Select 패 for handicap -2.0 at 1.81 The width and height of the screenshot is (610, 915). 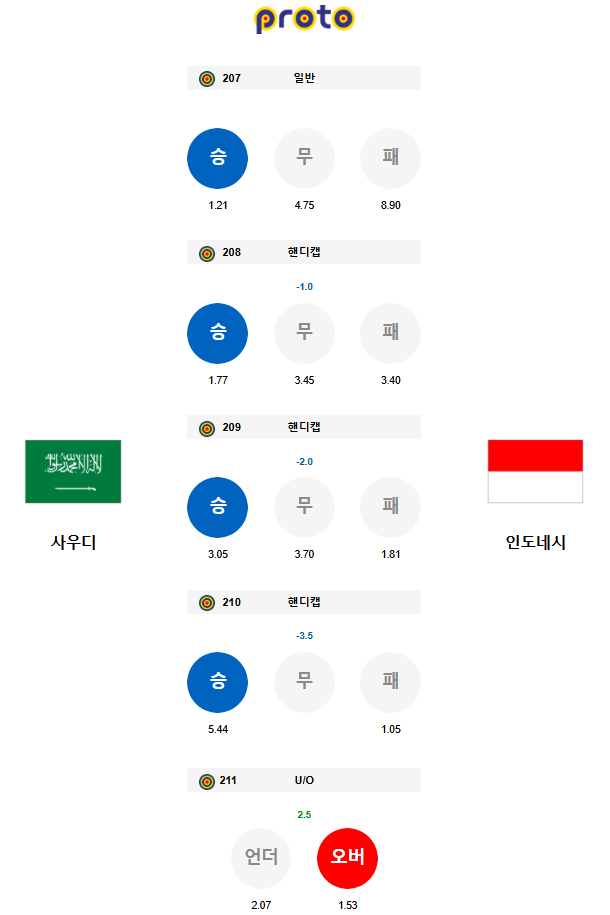391,507
